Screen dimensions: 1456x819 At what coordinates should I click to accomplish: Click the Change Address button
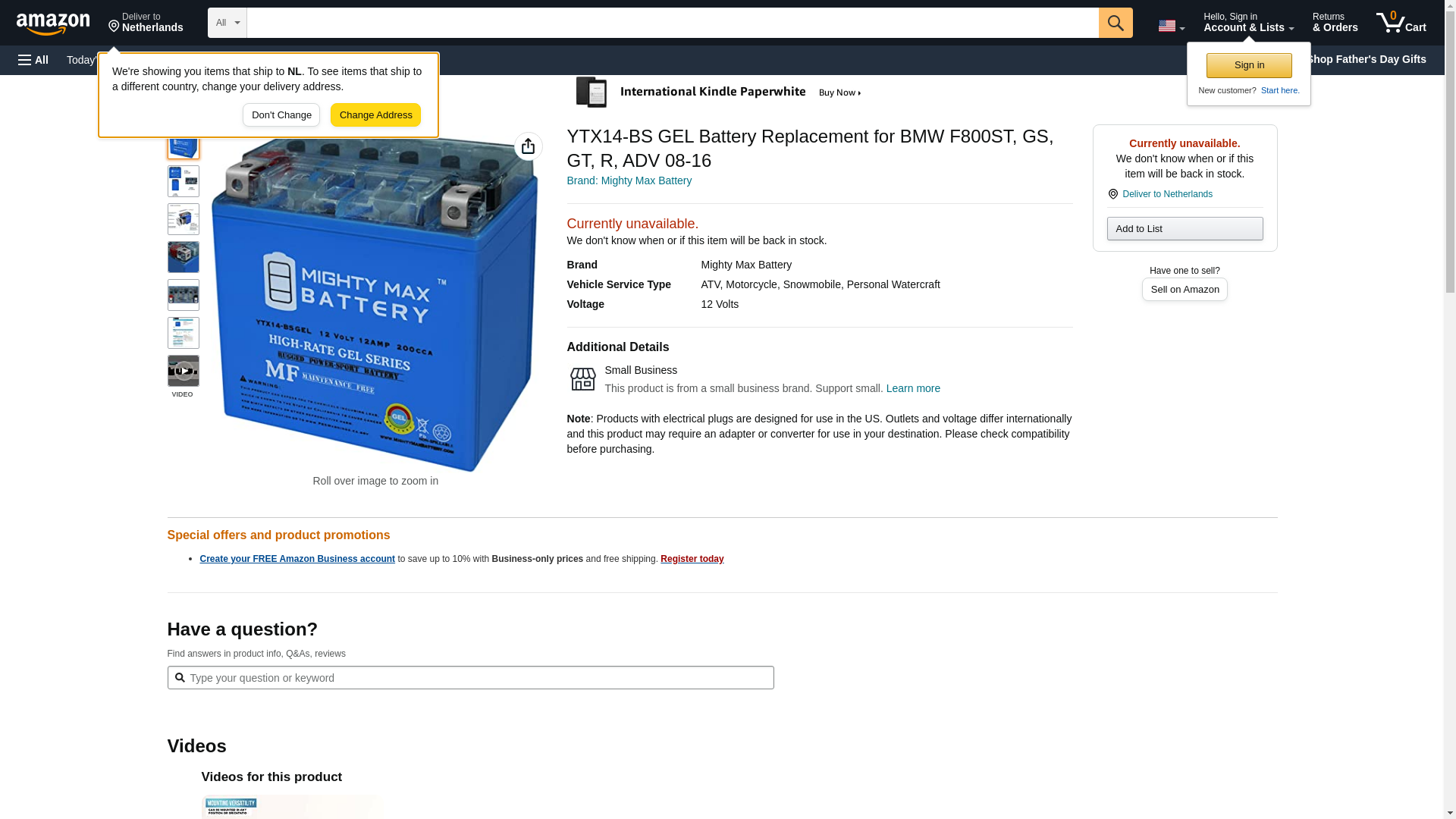[x=375, y=115]
